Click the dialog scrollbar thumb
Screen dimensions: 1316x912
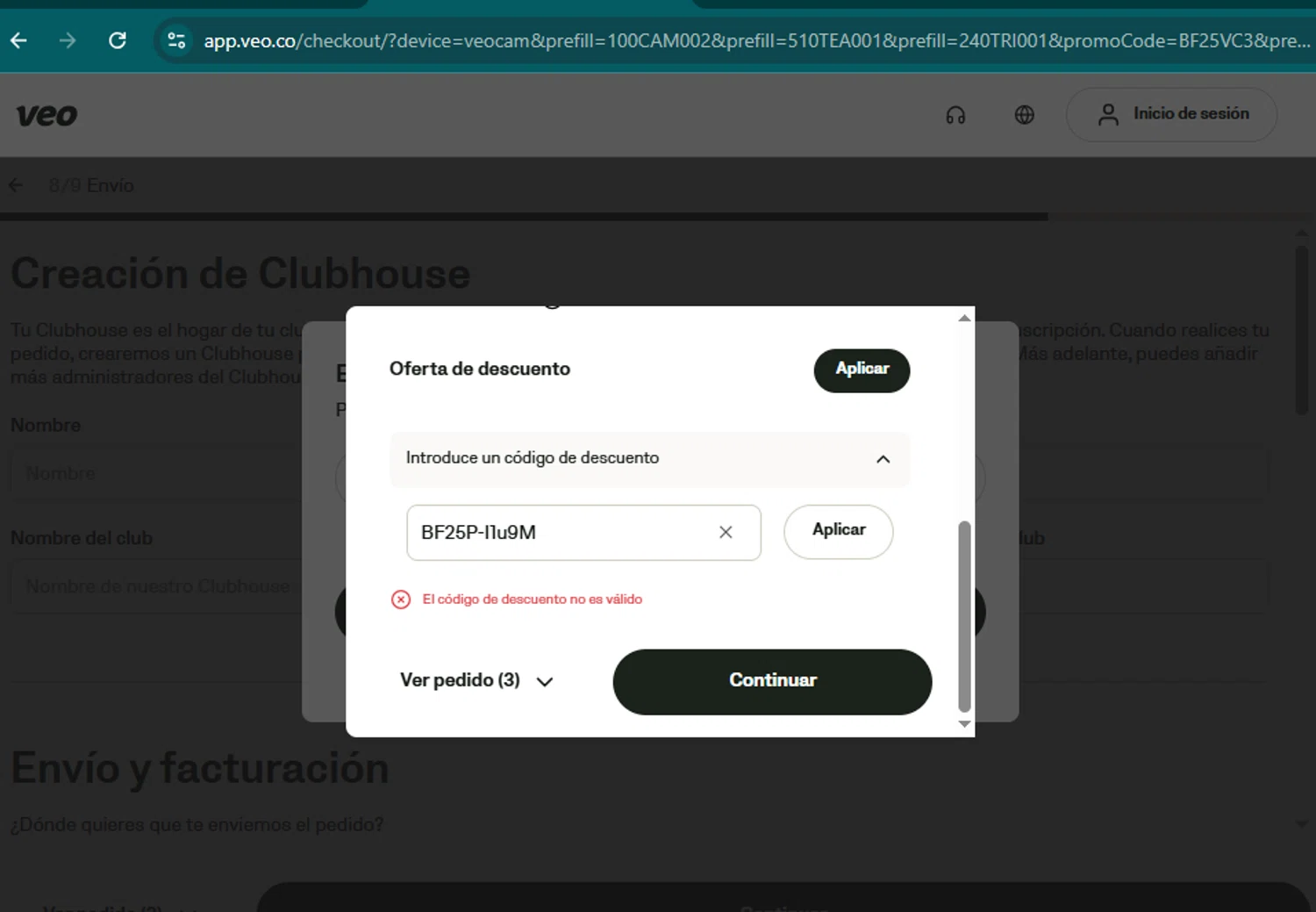pyautogui.click(x=964, y=616)
